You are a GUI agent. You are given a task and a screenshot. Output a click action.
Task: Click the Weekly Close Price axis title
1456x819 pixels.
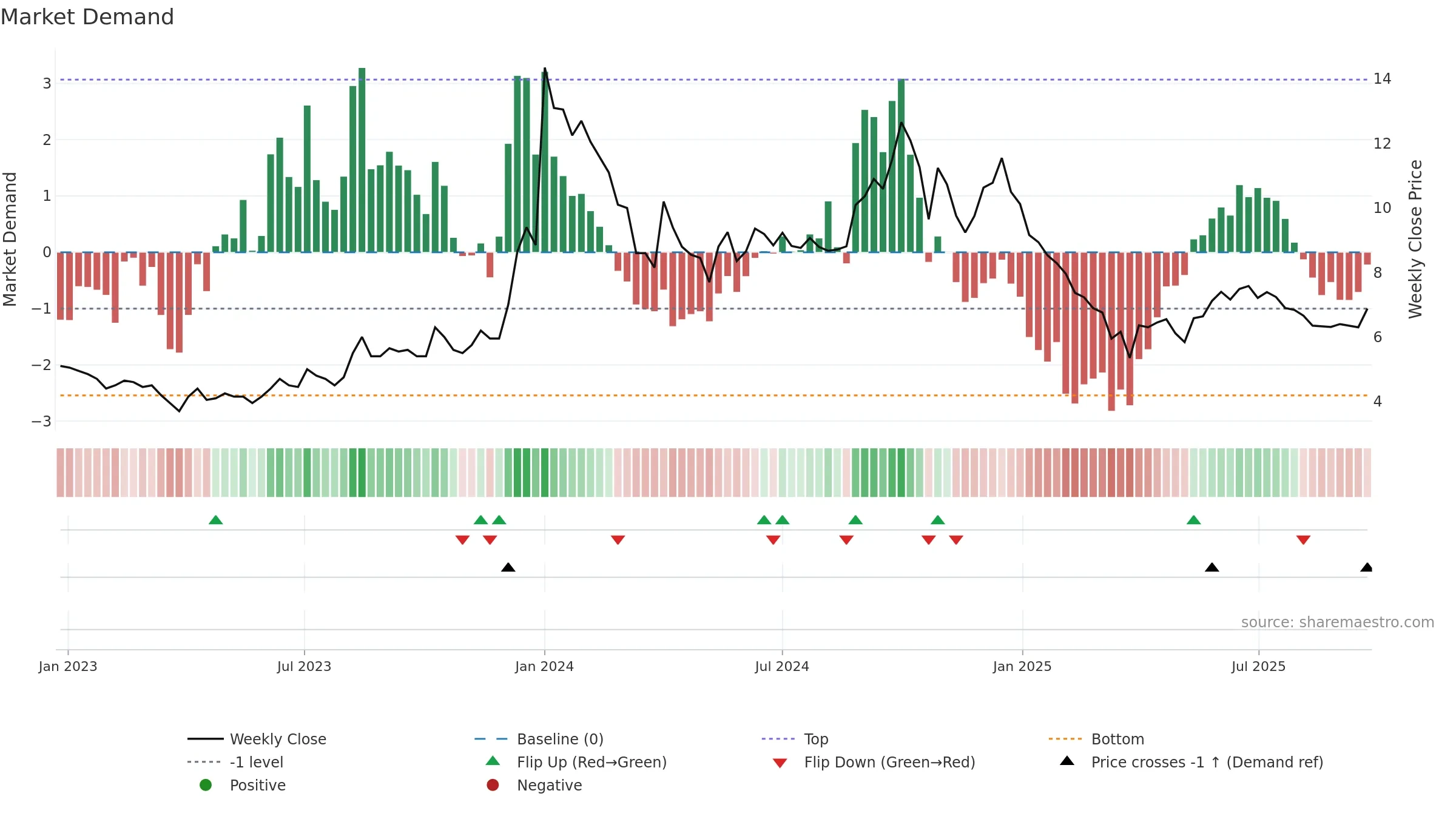1415,239
